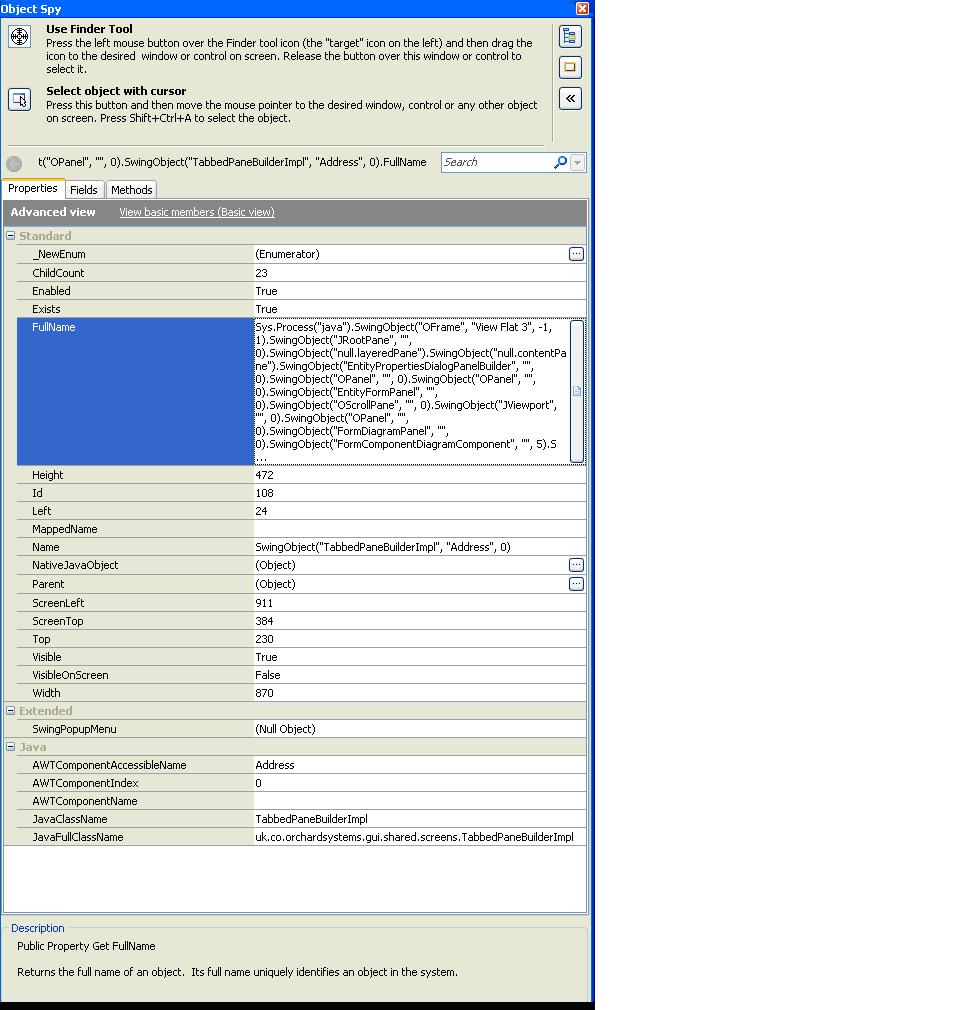This screenshot has height=1010, width=960.
Task: Click the uk.co.orchardsystems full class name value
Action: [x=414, y=837]
